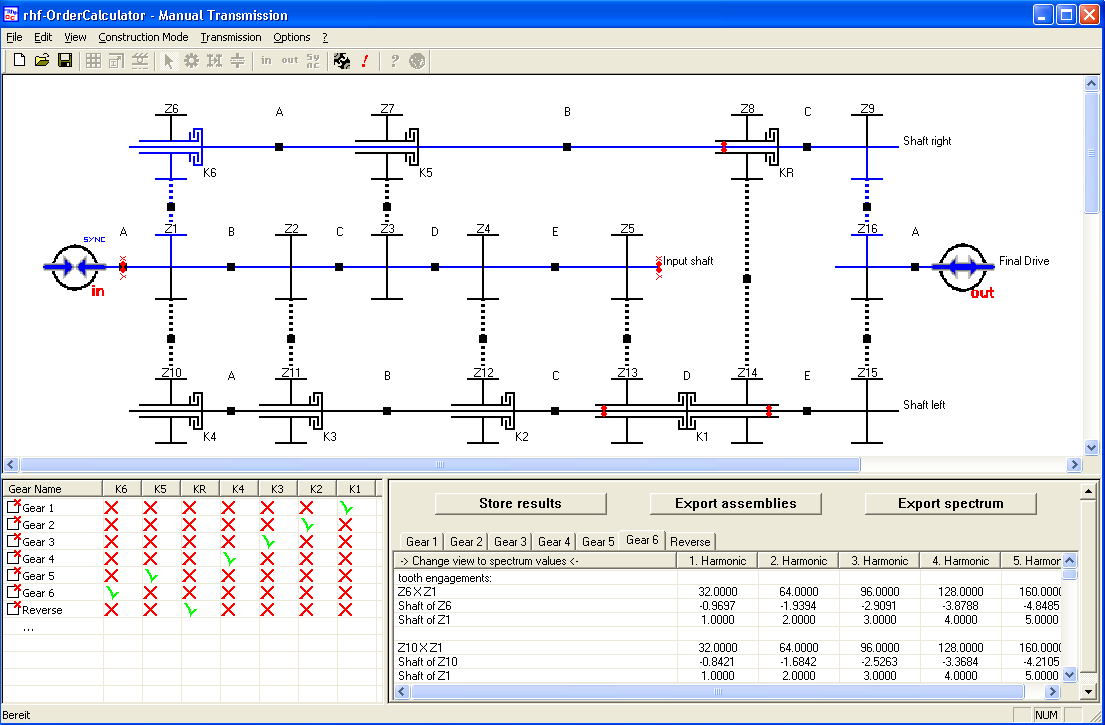Image resolution: width=1105 pixels, height=725 pixels.
Task: Click the 'out' output toolbar icon
Action: [x=289, y=61]
